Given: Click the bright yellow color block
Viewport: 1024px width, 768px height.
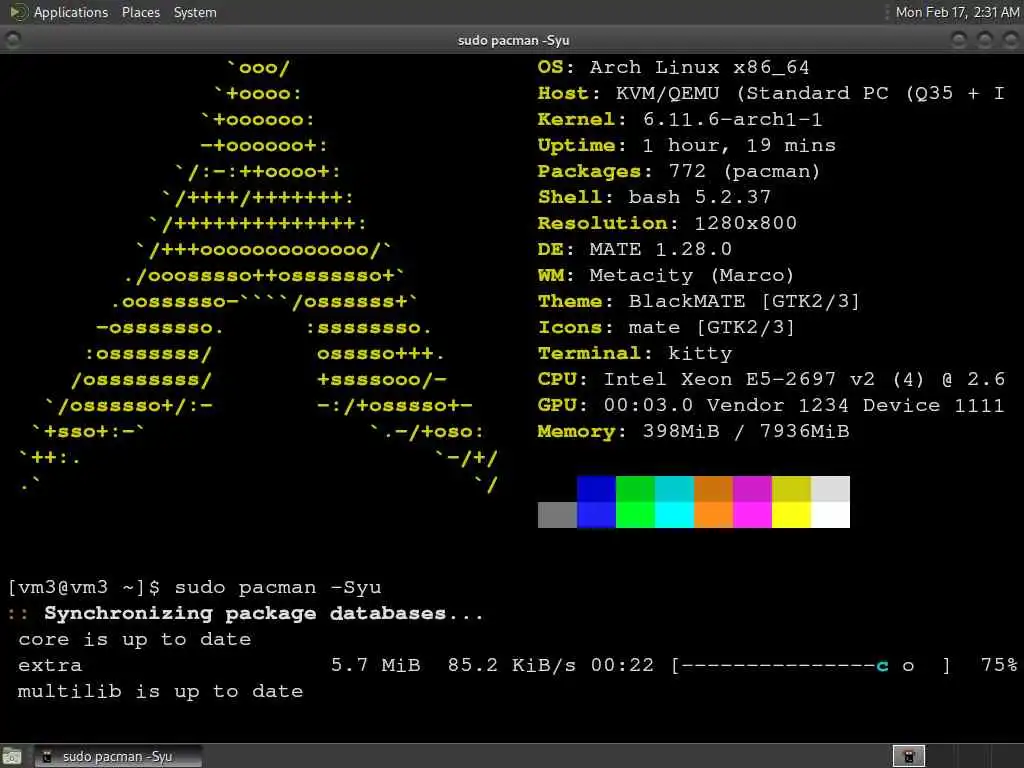Looking at the screenshot, I should (792, 515).
